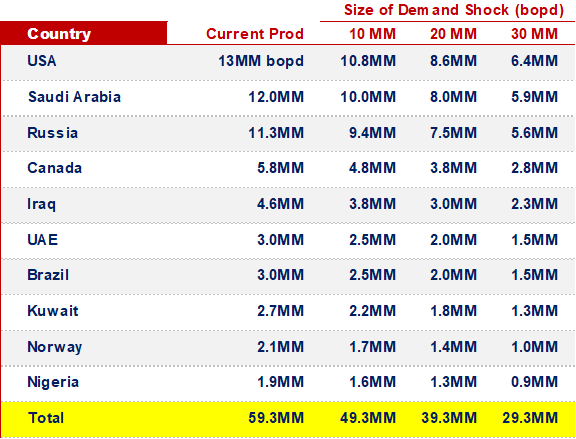Select the Russia row label
This screenshot has width=576, height=439.
53,133
